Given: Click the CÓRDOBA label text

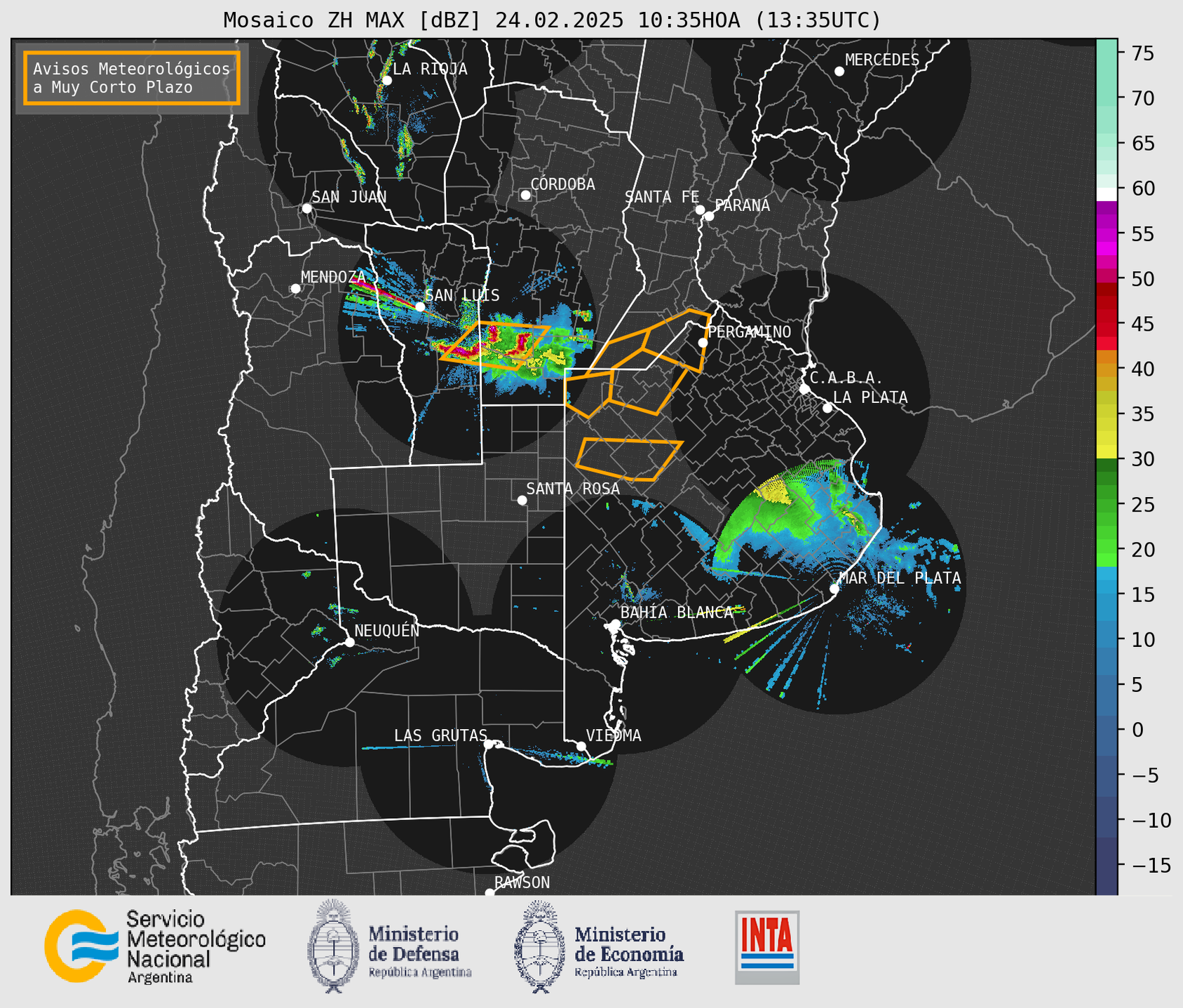Looking at the screenshot, I should coord(563,184).
